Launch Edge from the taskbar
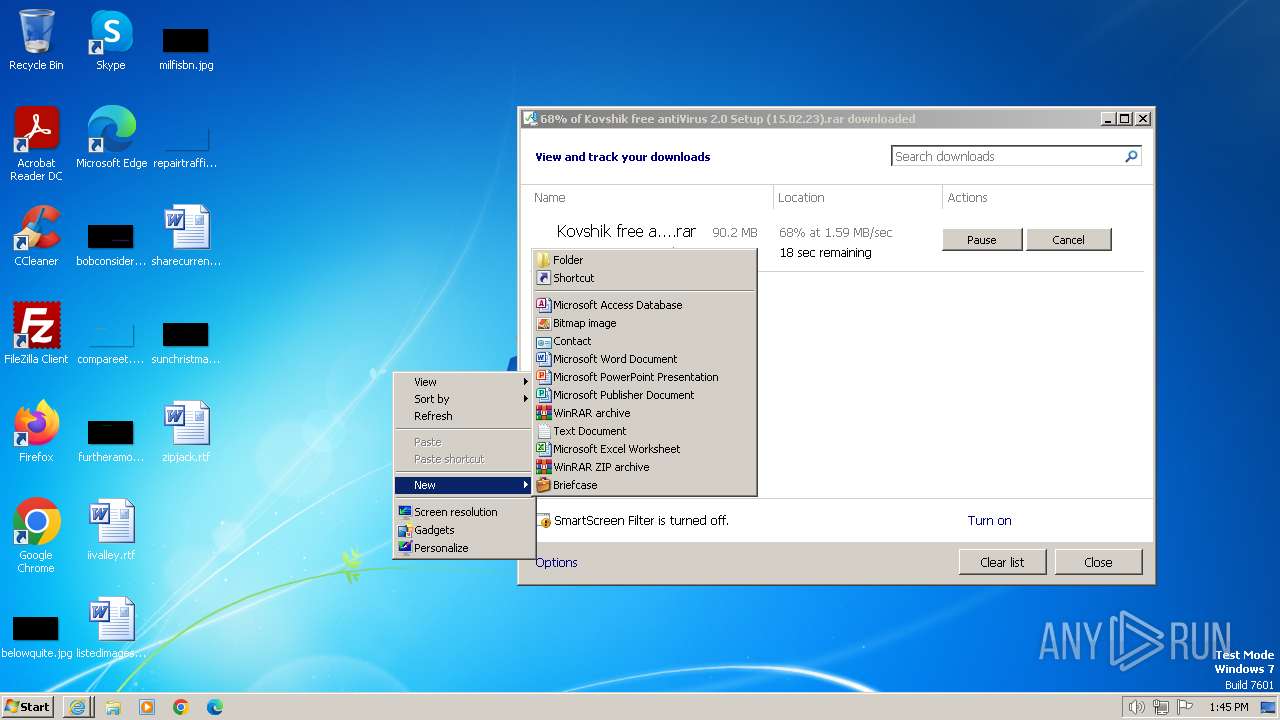 click(x=215, y=707)
